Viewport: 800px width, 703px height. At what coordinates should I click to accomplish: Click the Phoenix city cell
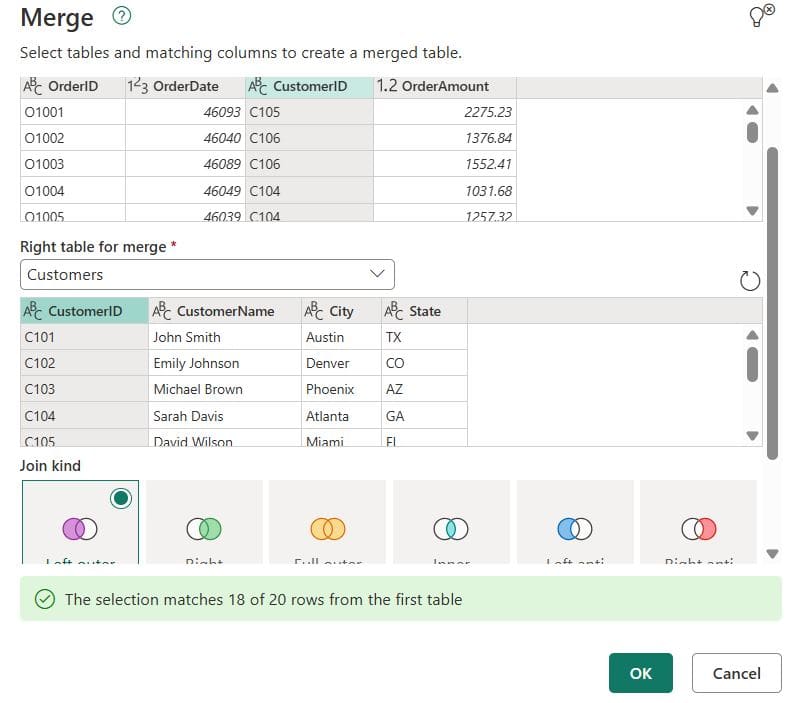(341, 389)
